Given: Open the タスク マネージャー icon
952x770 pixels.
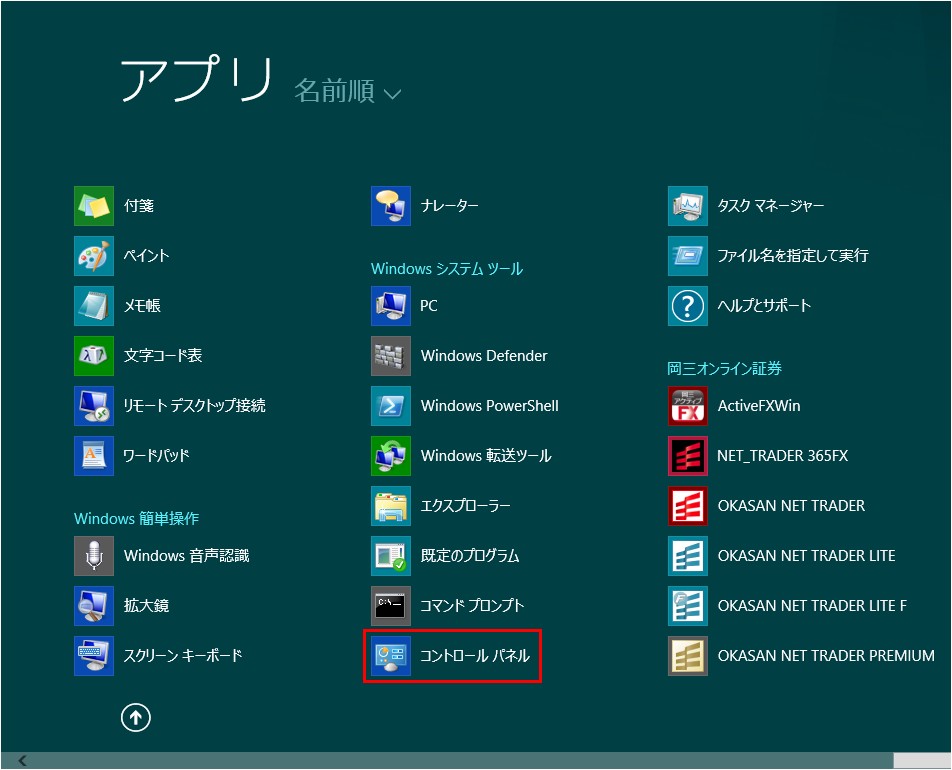Looking at the screenshot, I should tap(688, 206).
